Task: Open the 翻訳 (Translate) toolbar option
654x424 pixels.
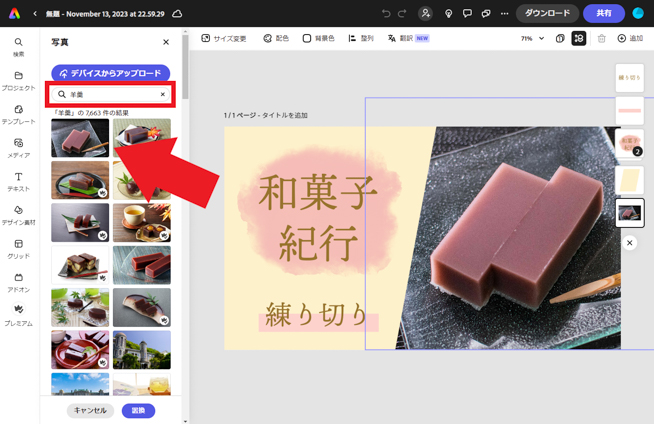Action: 408,39
